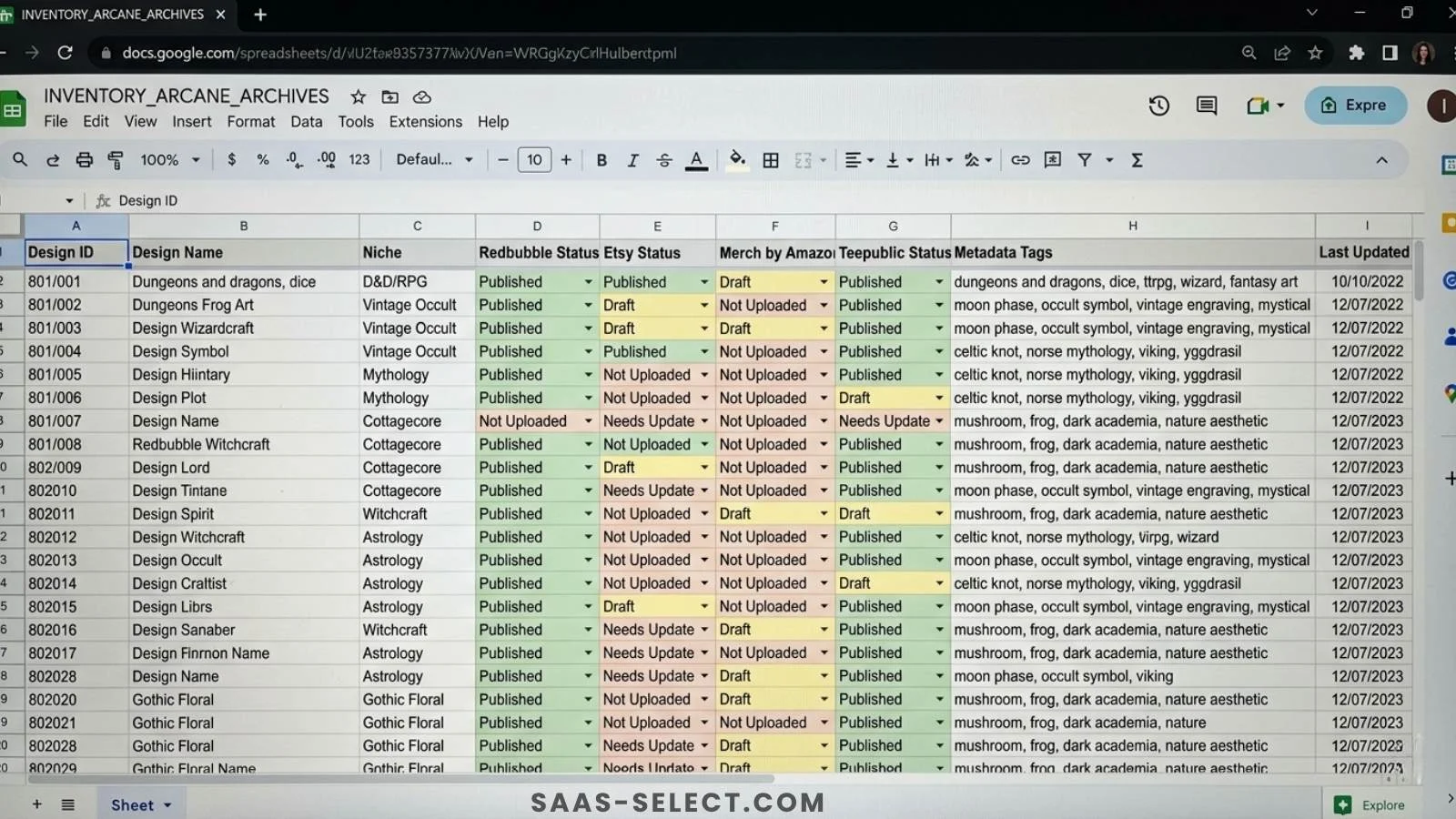Open the Data menu
Image resolution: width=1456 pixels, height=819 pixels.
click(x=307, y=122)
